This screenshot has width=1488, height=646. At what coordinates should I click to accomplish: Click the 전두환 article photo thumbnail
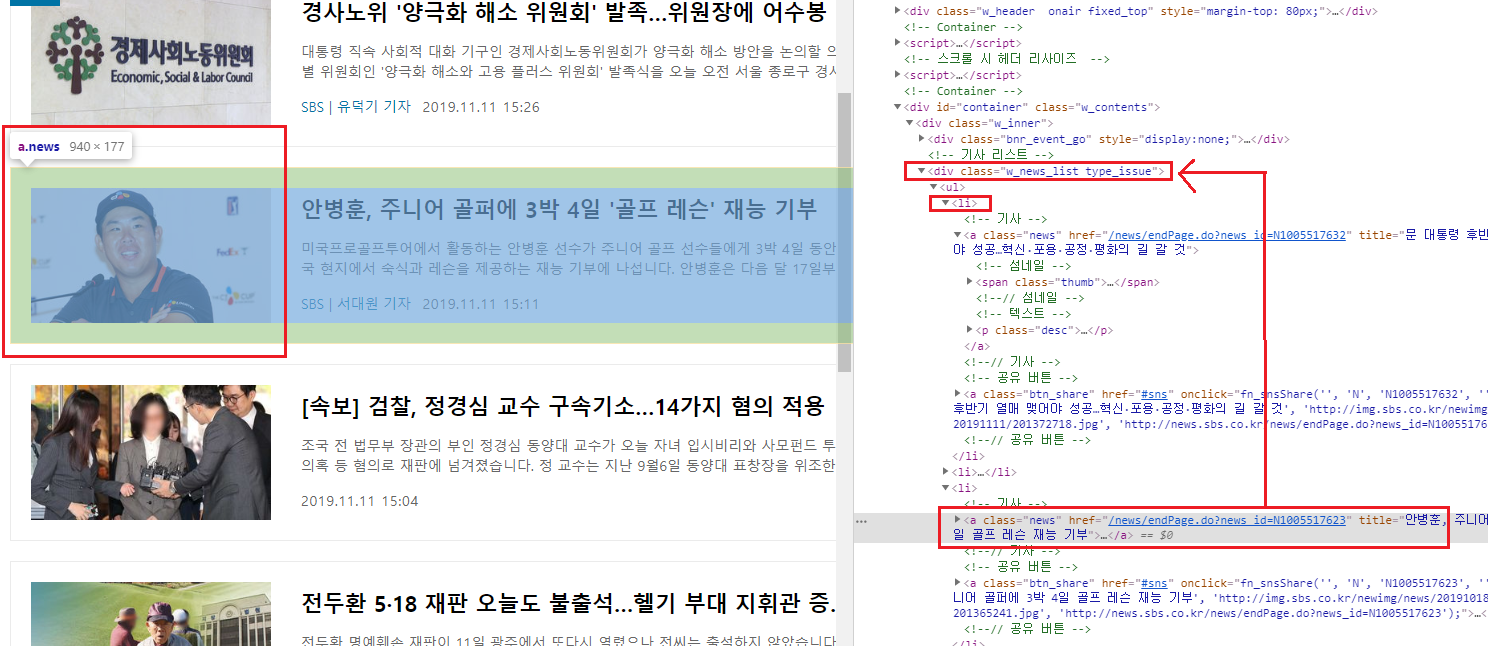[x=151, y=614]
